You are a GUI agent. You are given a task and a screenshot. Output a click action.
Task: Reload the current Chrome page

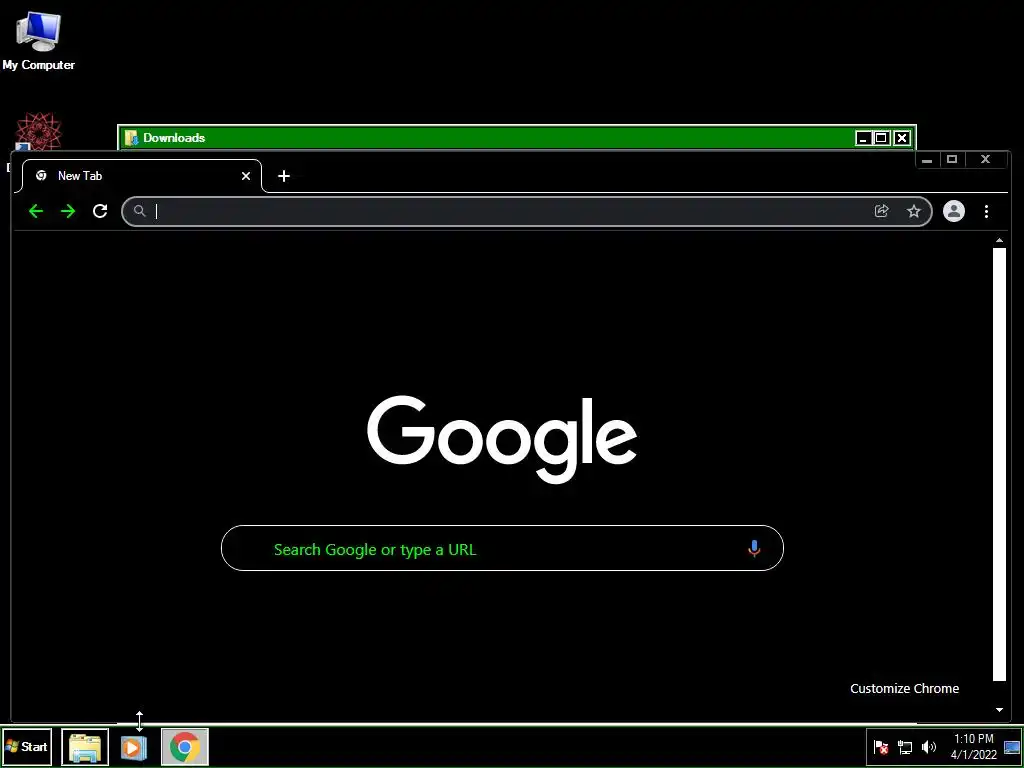[x=100, y=211]
